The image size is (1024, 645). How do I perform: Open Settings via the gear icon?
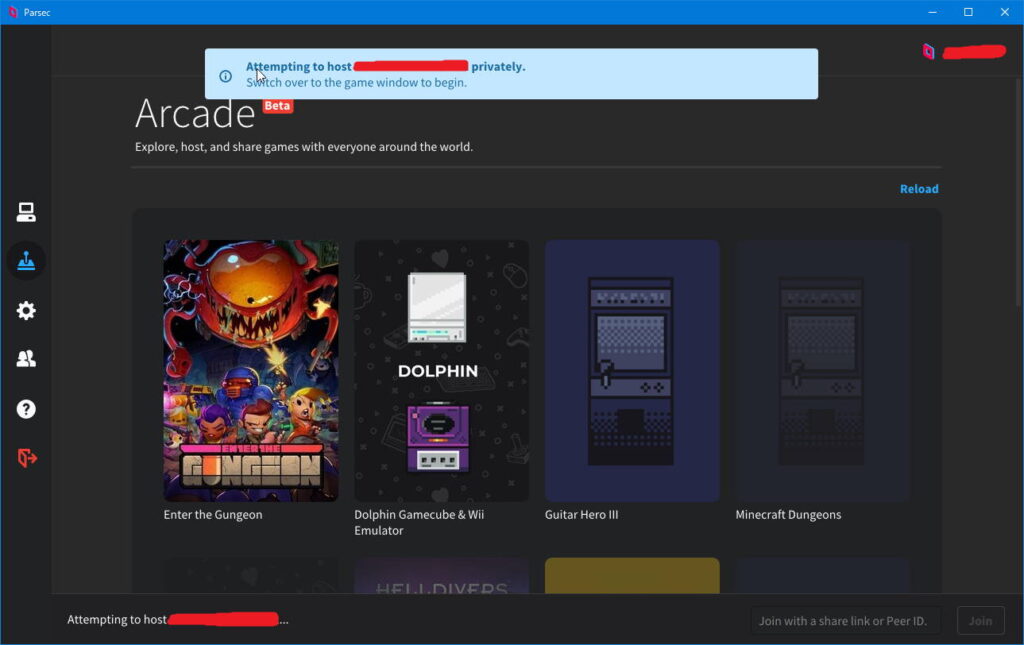click(x=26, y=310)
